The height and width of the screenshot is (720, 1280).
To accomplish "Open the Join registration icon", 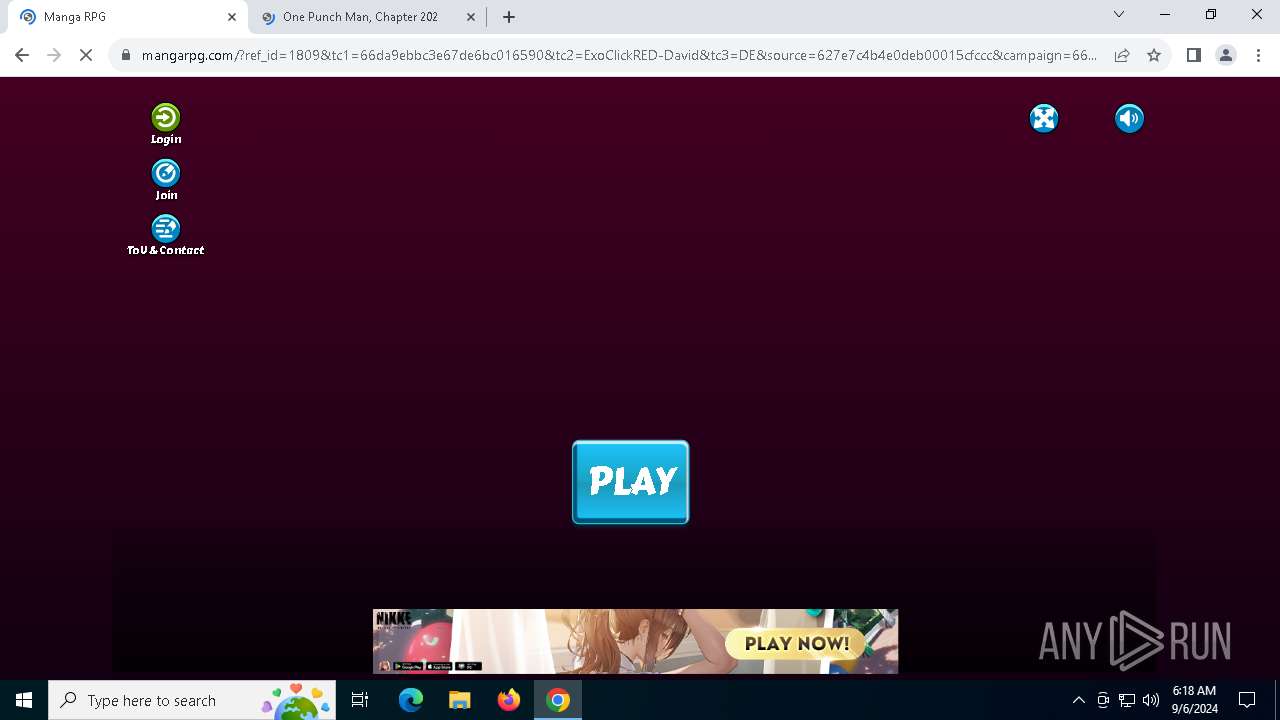I will click(x=166, y=173).
